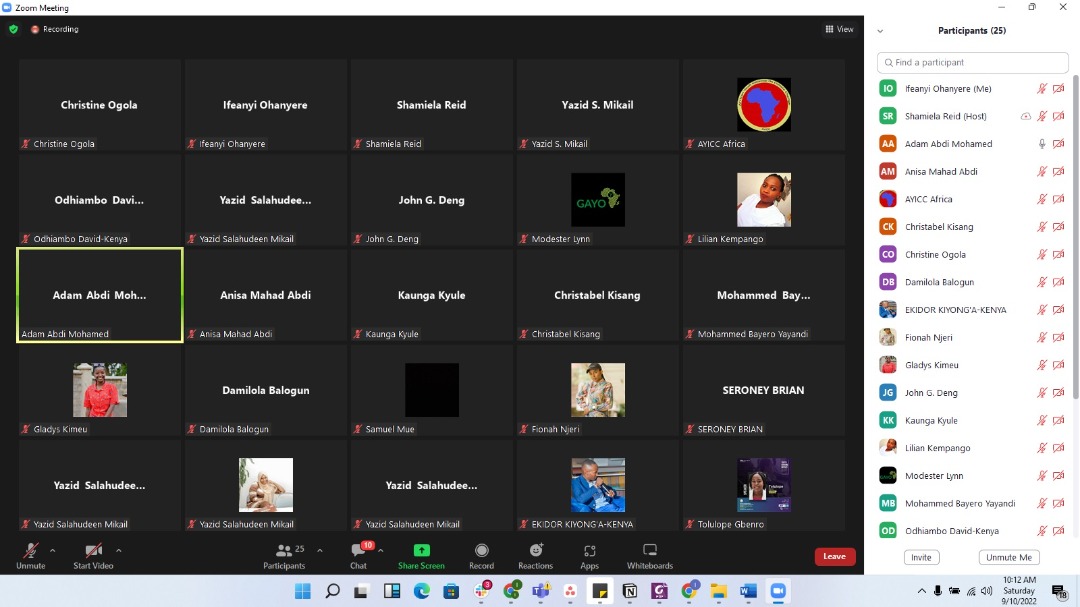Click Lilian Kempango avatar in participants list

(x=888, y=447)
